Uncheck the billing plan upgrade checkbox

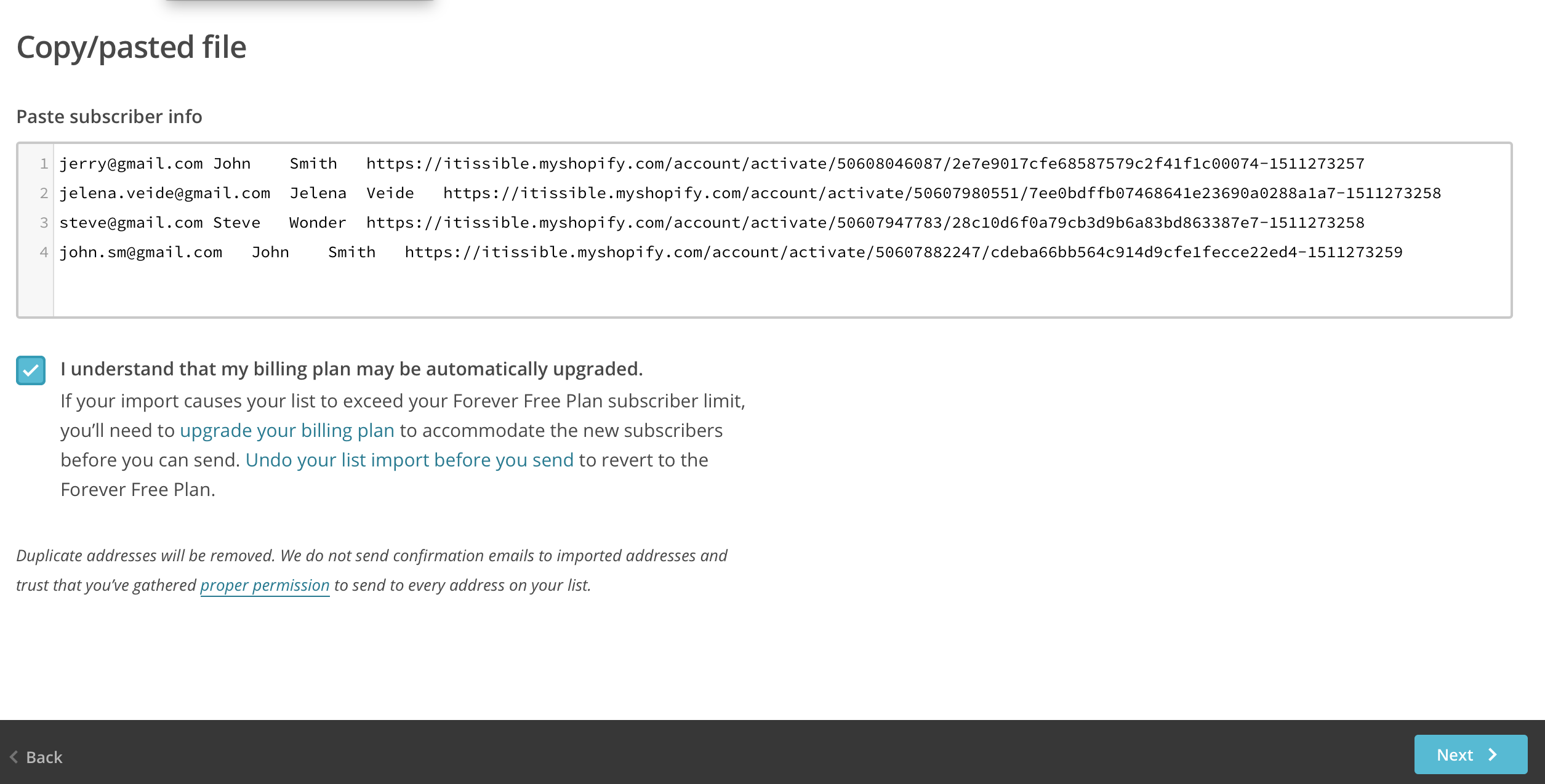31,370
